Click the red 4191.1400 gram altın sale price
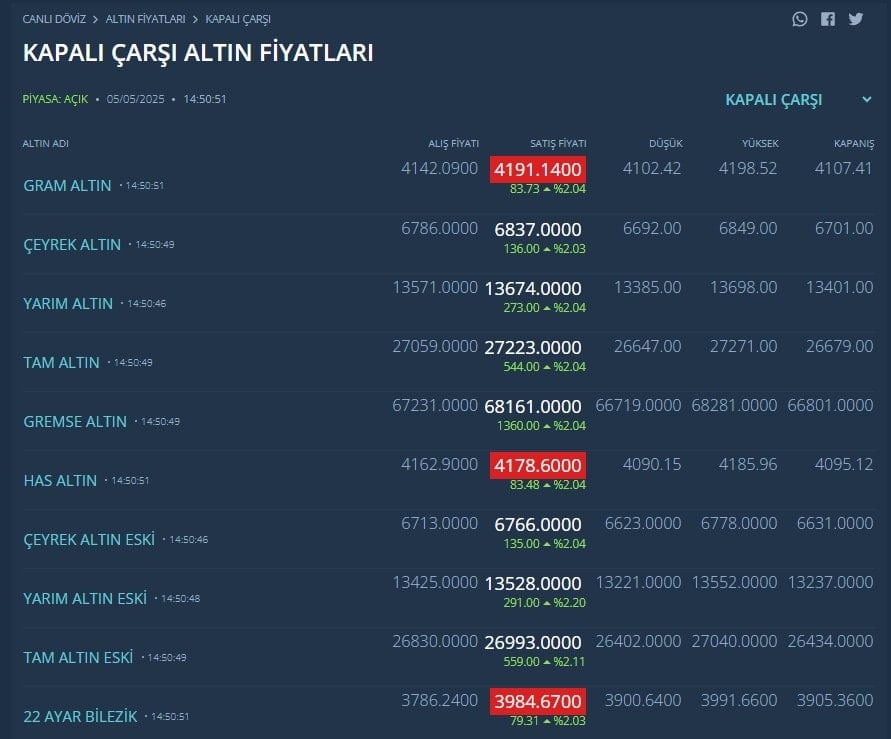Viewport: 891px width, 739px height. click(538, 170)
